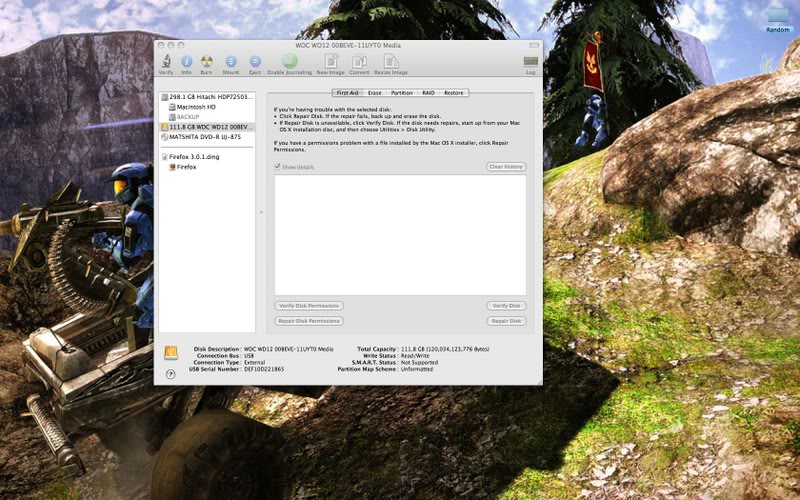Click the Partition Map Scheme Unformatted text
800x500 pixels.
tap(417, 369)
